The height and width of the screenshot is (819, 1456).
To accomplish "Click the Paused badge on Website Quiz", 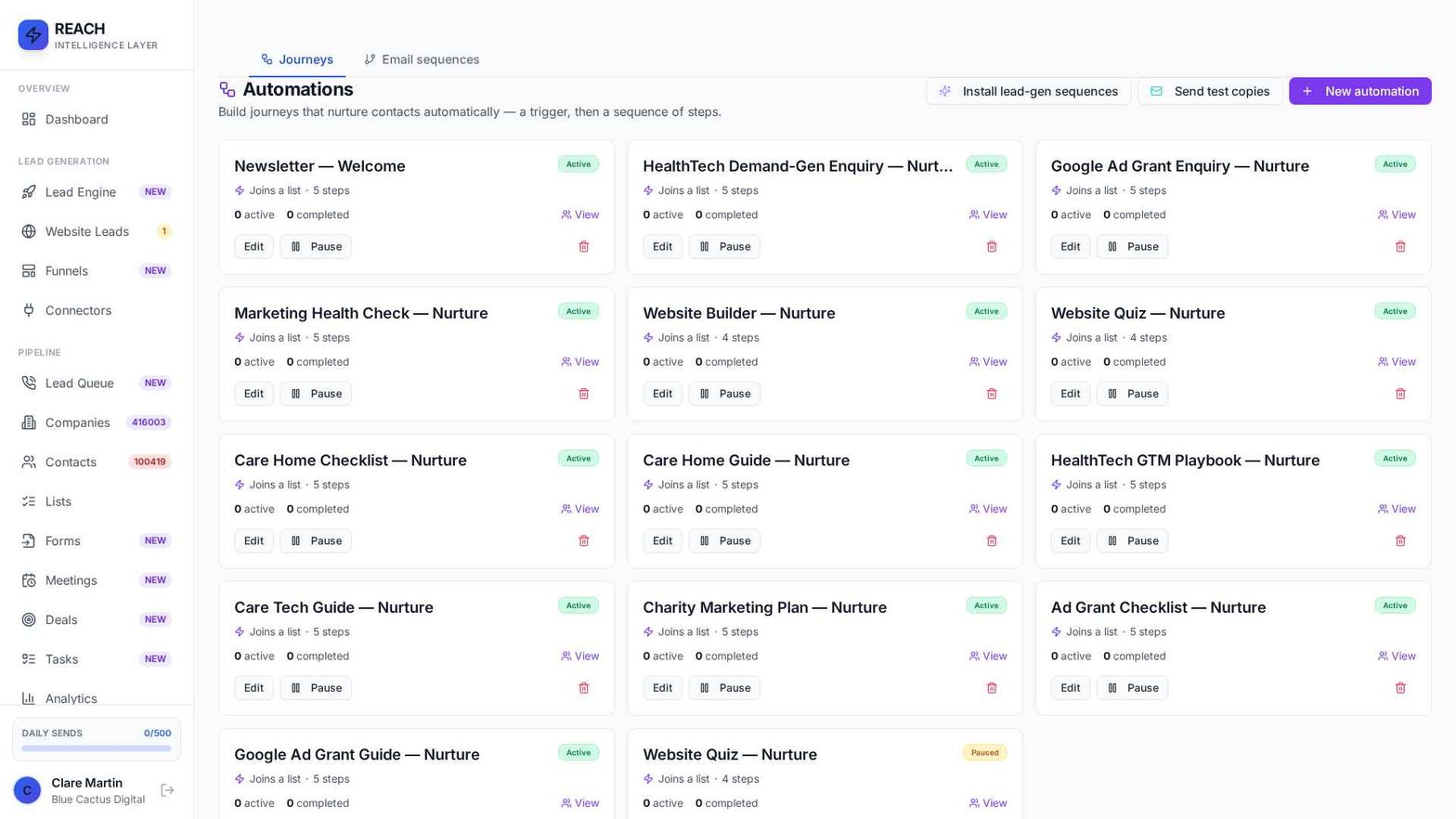I will tap(985, 753).
